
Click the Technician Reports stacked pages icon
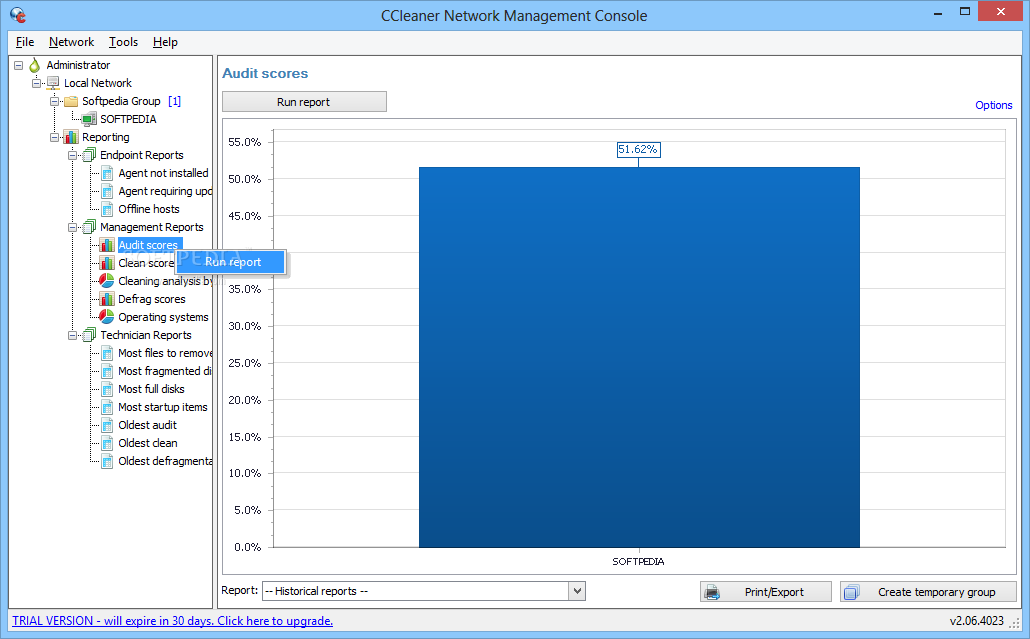tap(89, 335)
